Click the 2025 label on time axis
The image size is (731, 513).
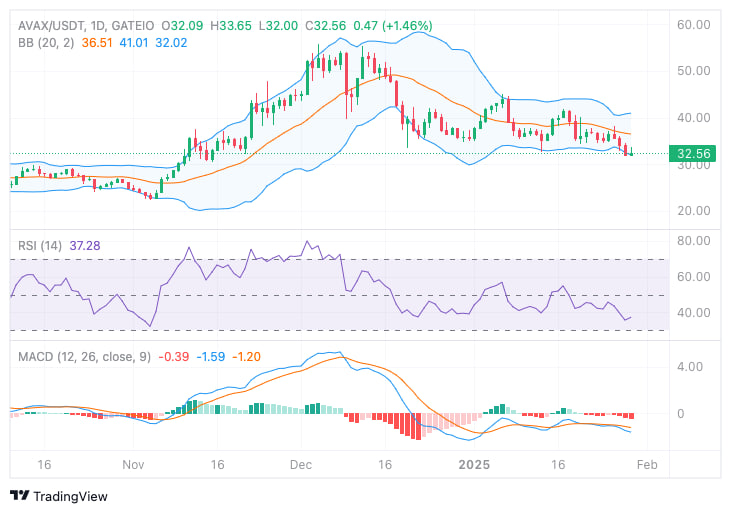point(471,465)
